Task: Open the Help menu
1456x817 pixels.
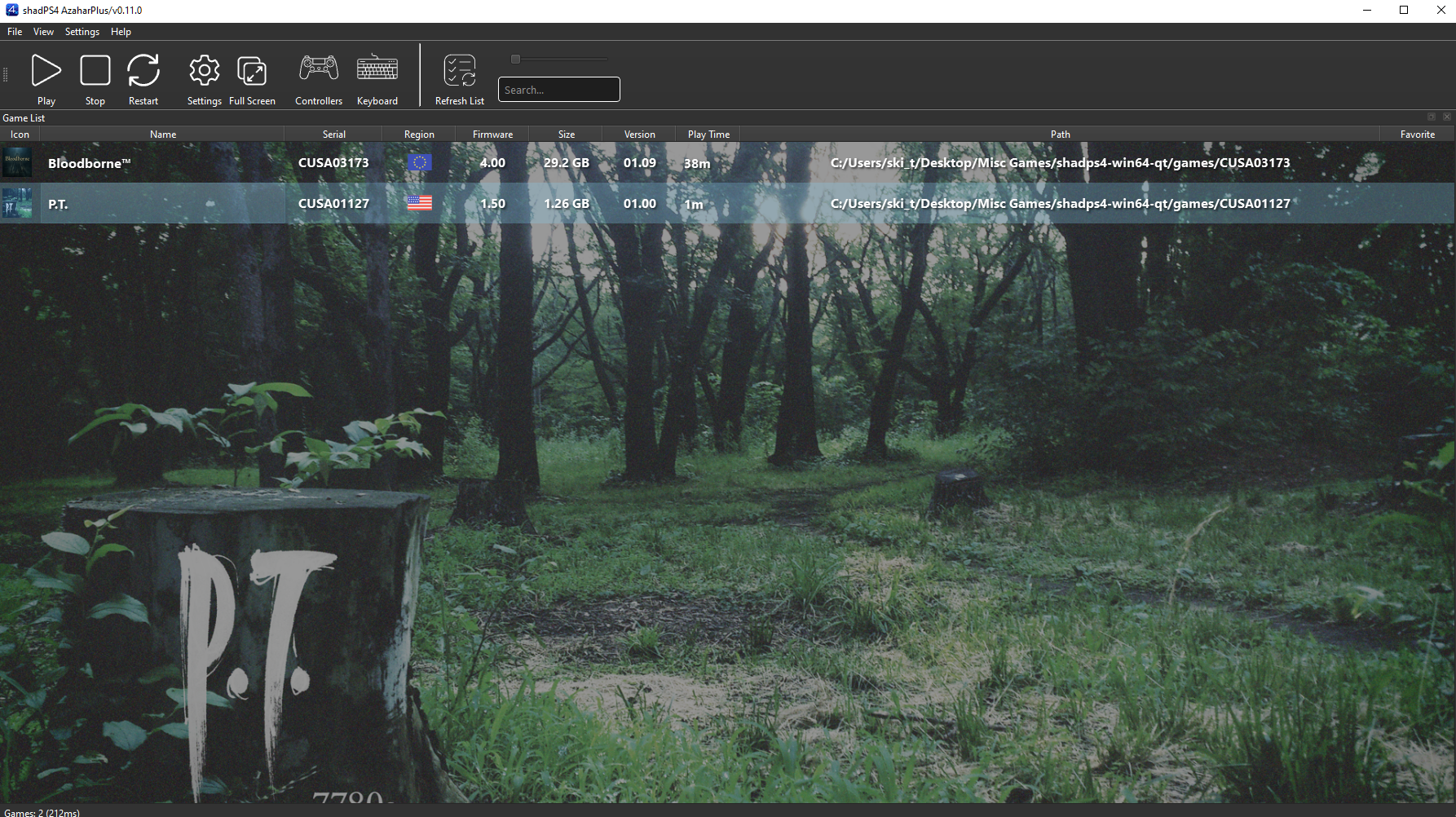Action: (x=121, y=32)
